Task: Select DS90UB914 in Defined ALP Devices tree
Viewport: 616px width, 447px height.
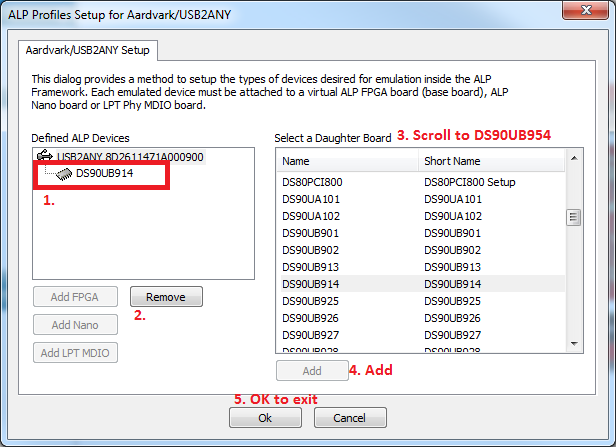Action: click(104, 173)
